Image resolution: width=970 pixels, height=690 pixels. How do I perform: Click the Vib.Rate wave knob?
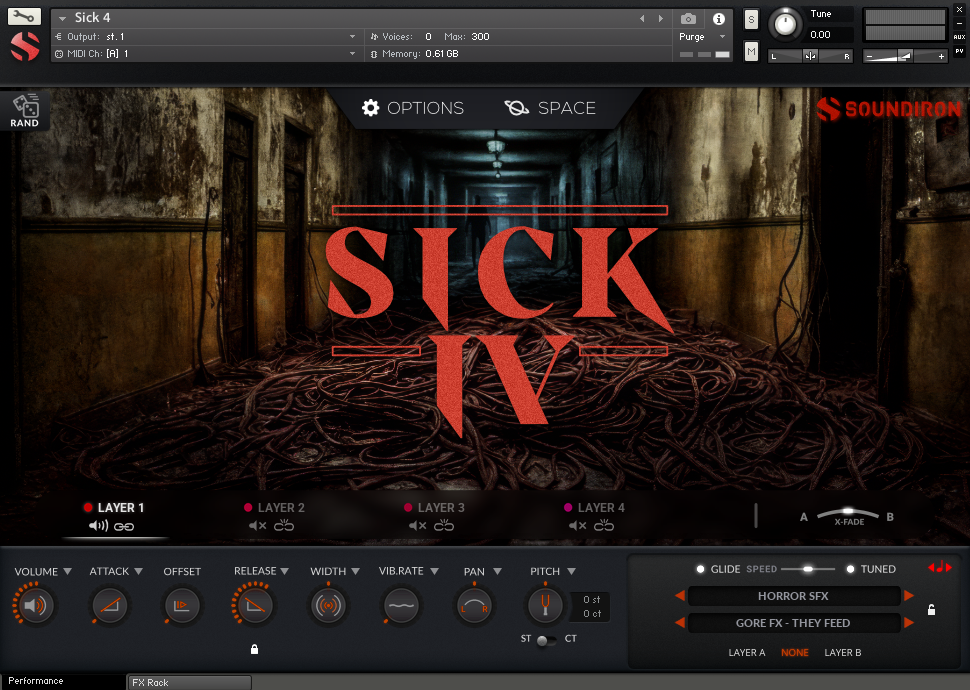pyautogui.click(x=401, y=605)
